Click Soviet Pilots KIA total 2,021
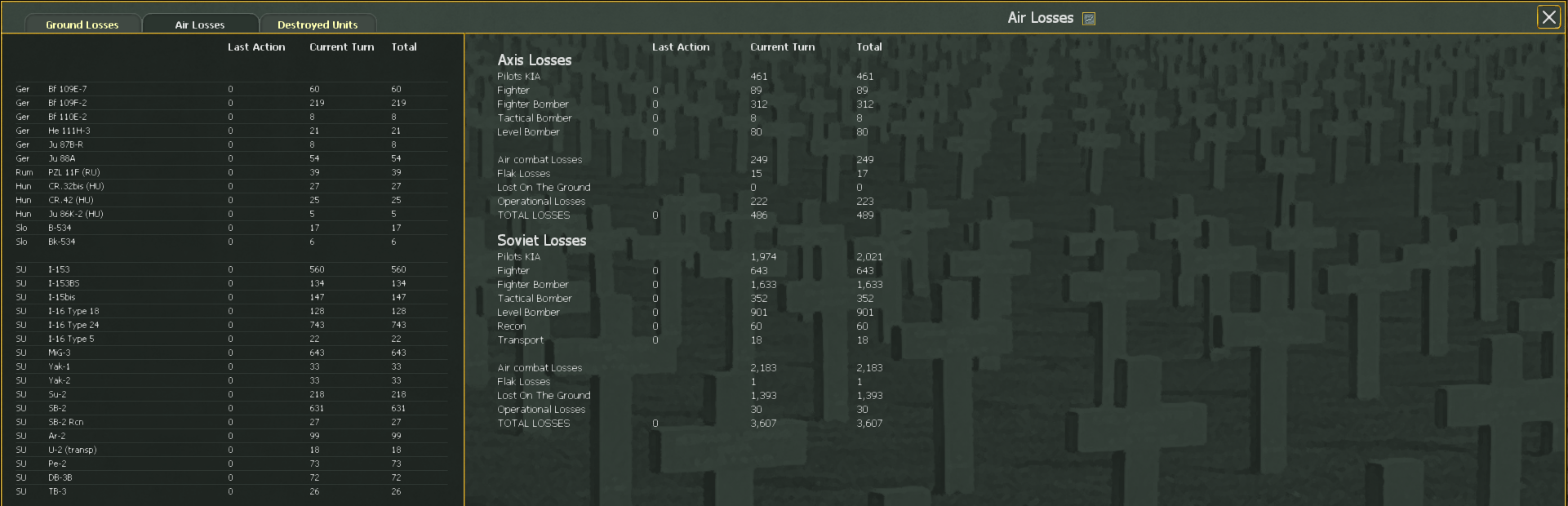The height and width of the screenshot is (506, 1568). 869,257
